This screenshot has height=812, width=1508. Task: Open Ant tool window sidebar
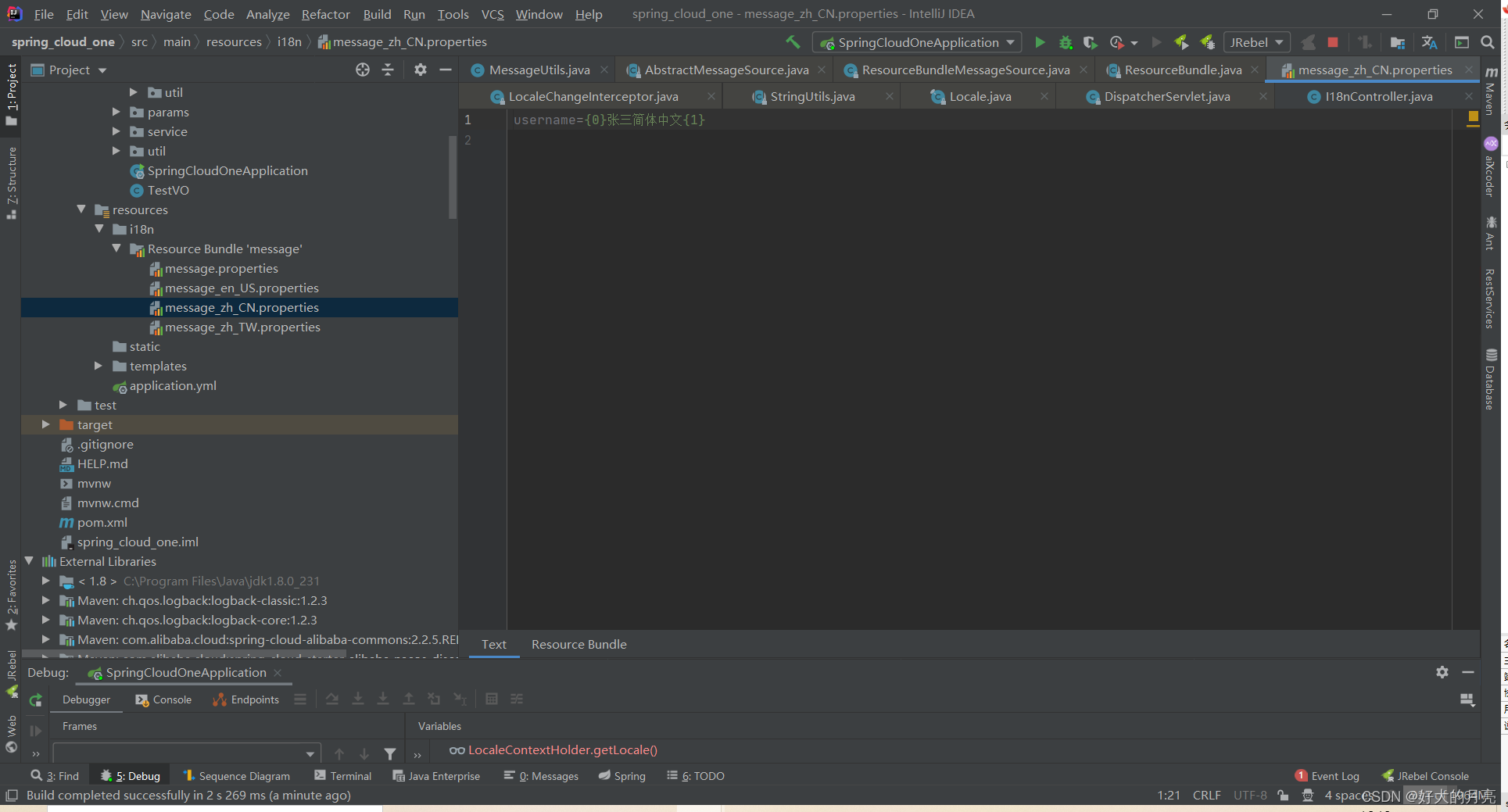(1491, 233)
